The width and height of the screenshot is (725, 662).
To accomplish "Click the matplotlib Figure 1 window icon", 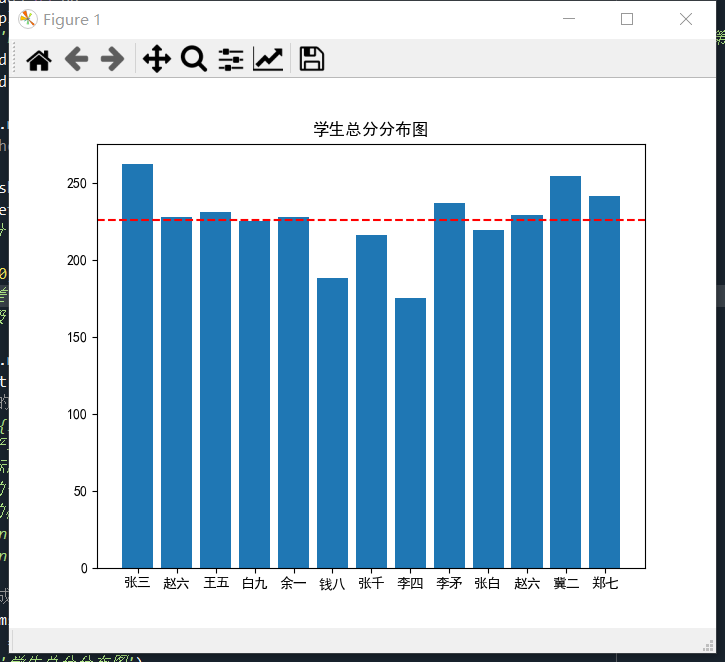I will [x=27, y=19].
